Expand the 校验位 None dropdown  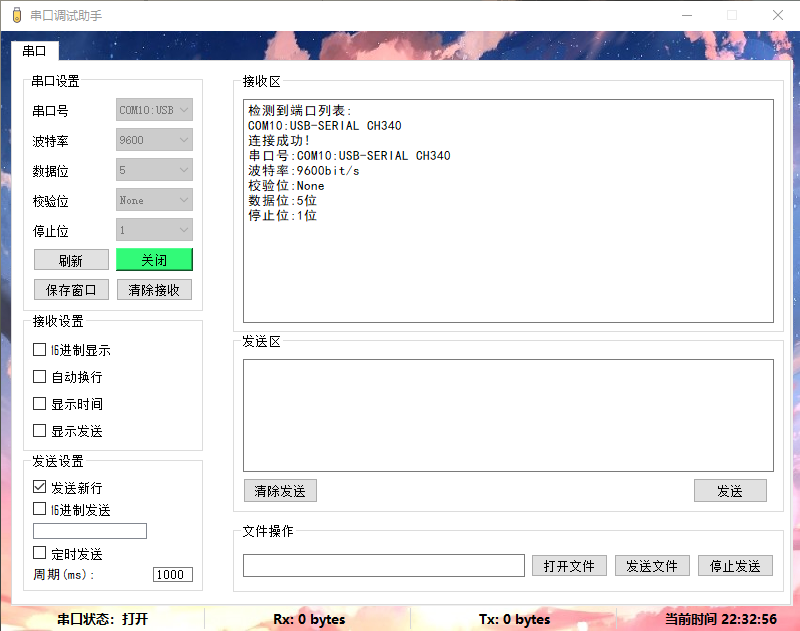(x=154, y=200)
